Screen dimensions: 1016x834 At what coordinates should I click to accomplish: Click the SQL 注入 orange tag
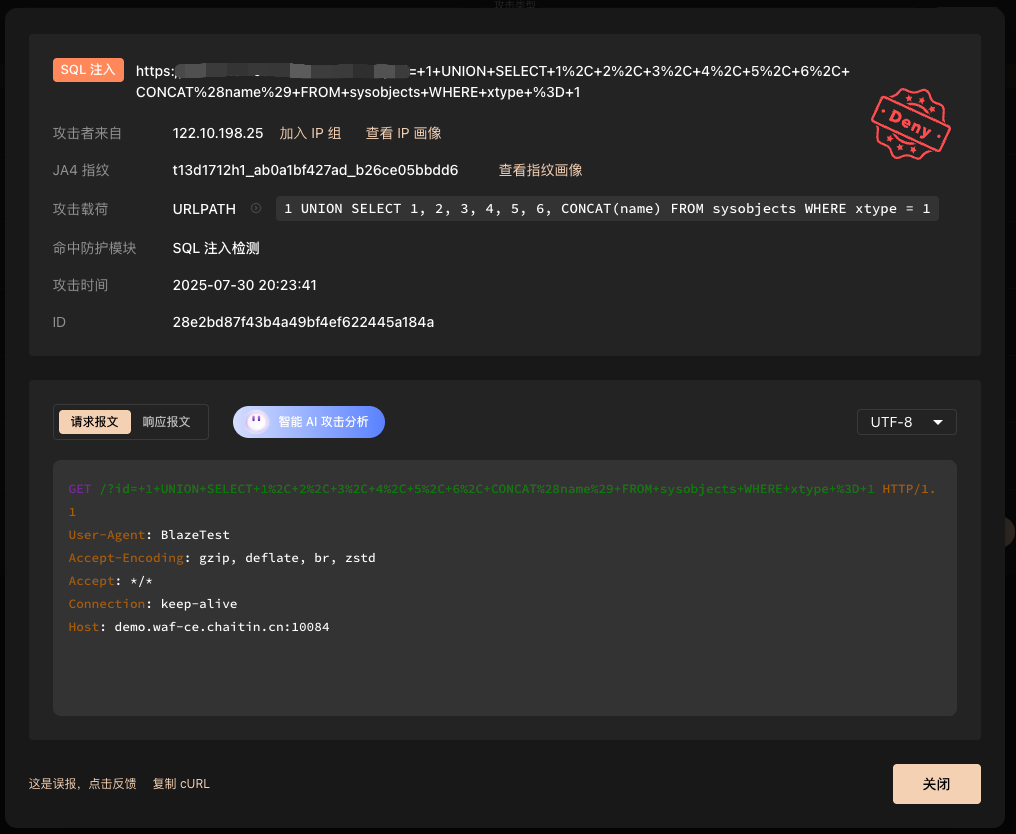88,70
